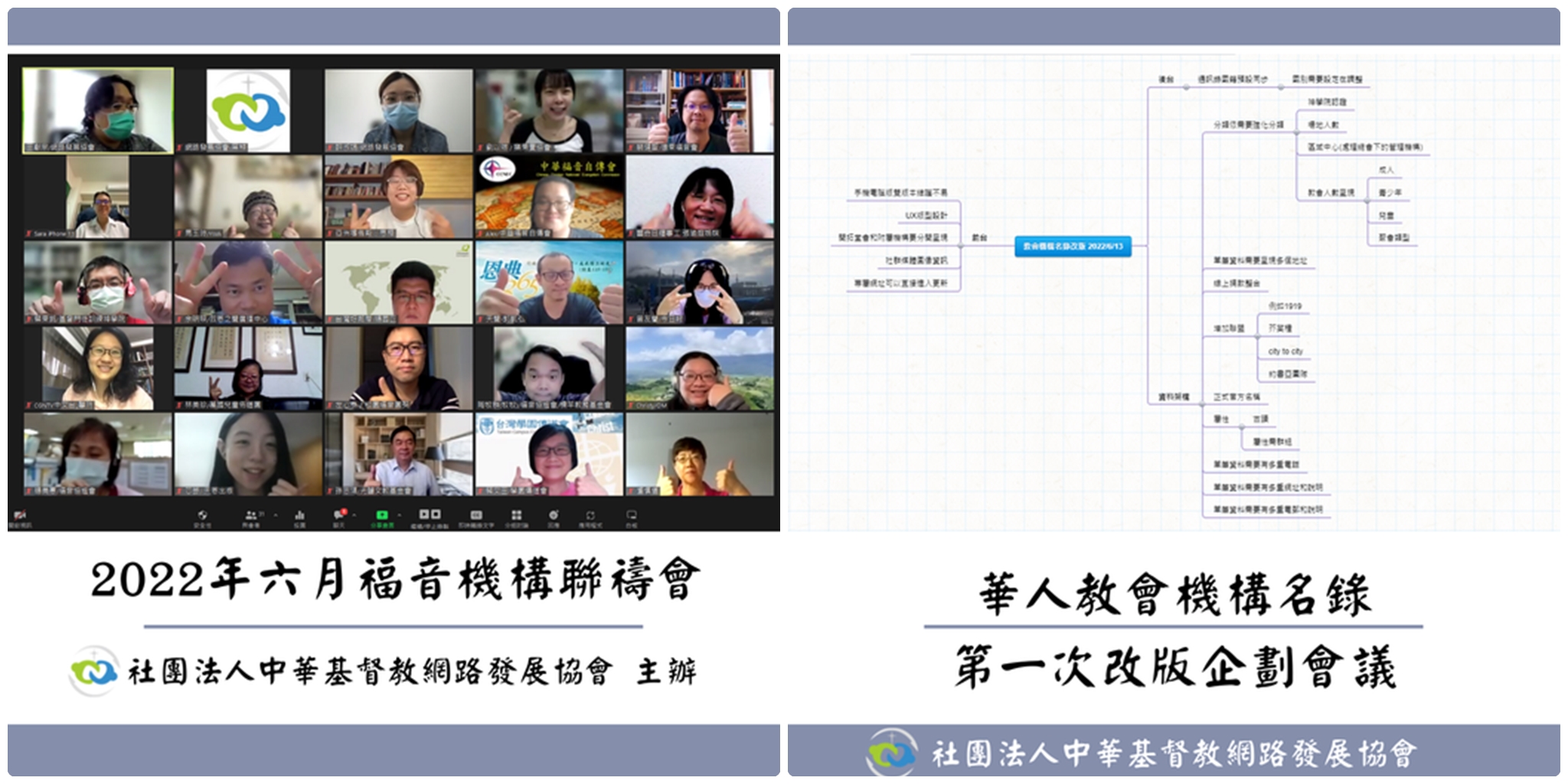Image resolution: width=1568 pixels, height=784 pixels.
Task: Select the blue central mind map node
Action: pos(1072,246)
